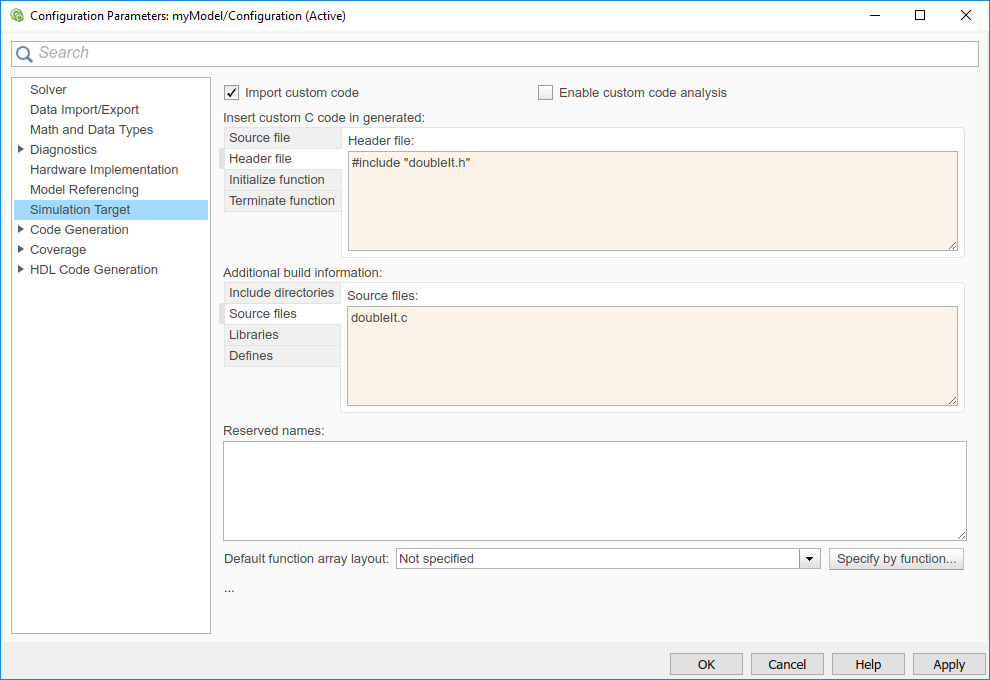
Task: Click the search magnifier icon
Action: click(24, 53)
